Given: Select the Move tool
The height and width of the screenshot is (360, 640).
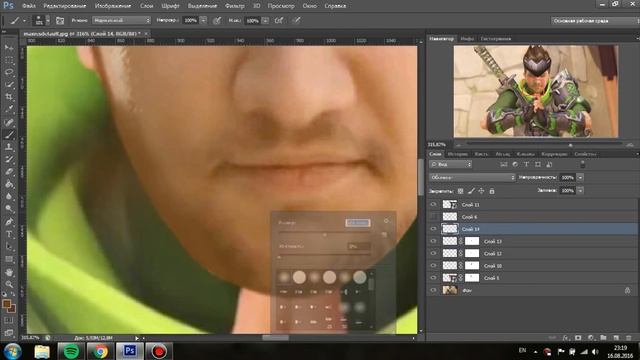Looking at the screenshot, I should pos(9,48).
